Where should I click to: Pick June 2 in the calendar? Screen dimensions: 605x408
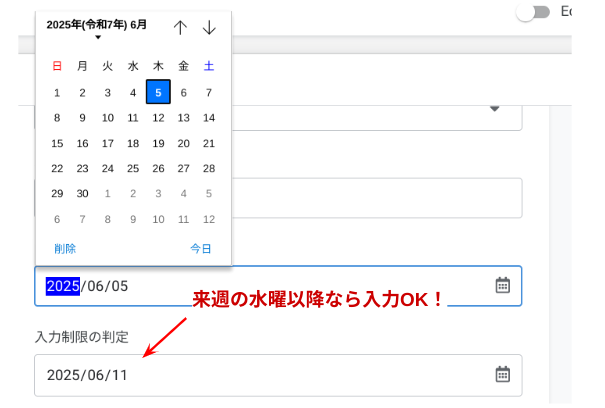(82, 93)
